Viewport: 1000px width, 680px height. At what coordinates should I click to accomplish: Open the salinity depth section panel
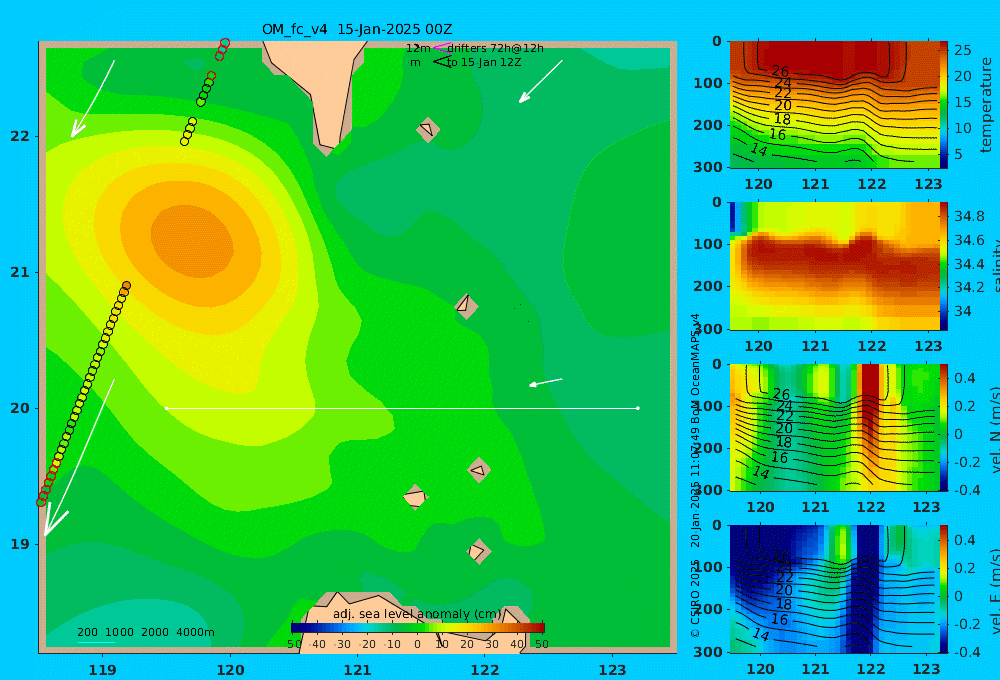[x=834, y=266]
